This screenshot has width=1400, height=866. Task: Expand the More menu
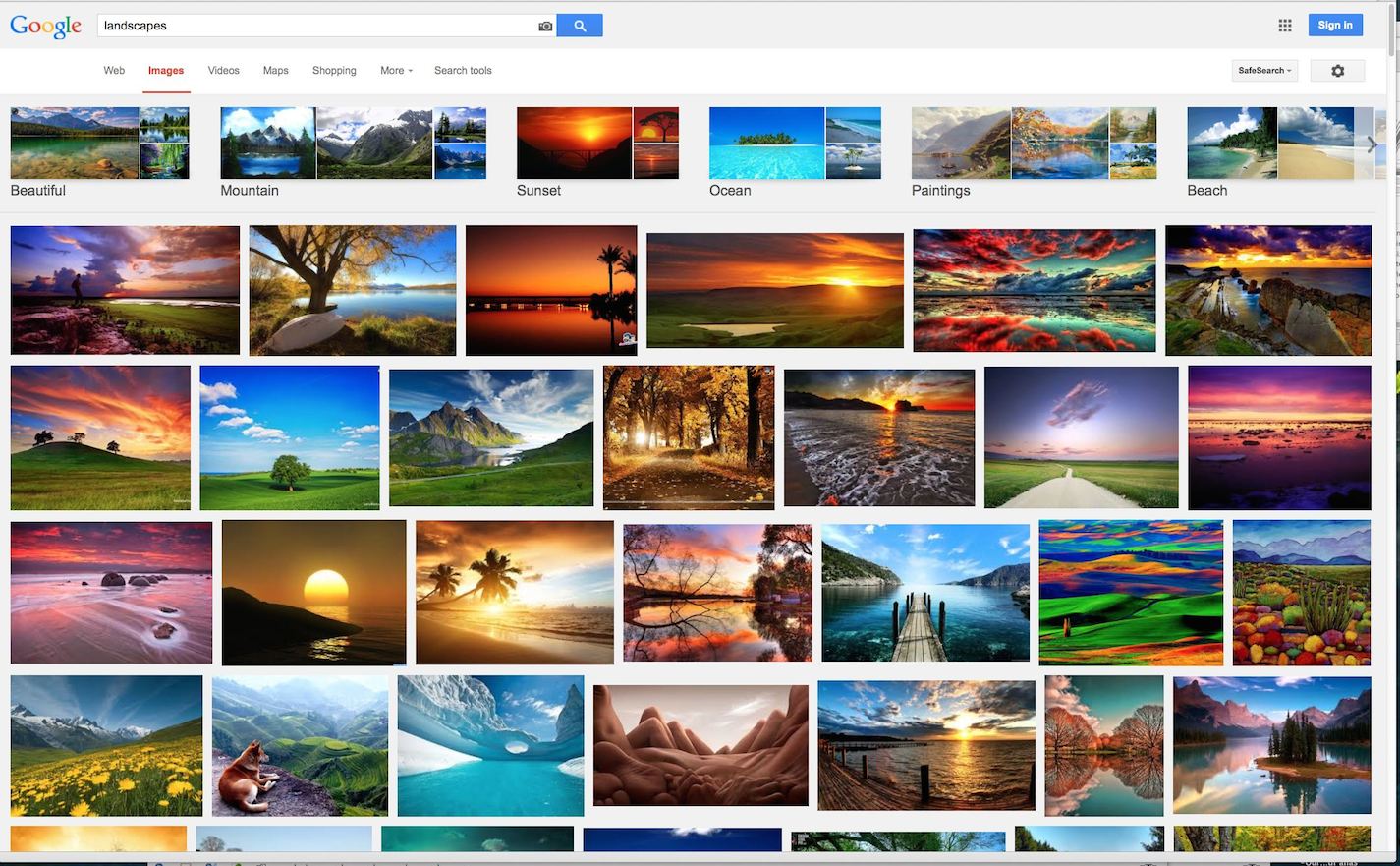tap(396, 71)
